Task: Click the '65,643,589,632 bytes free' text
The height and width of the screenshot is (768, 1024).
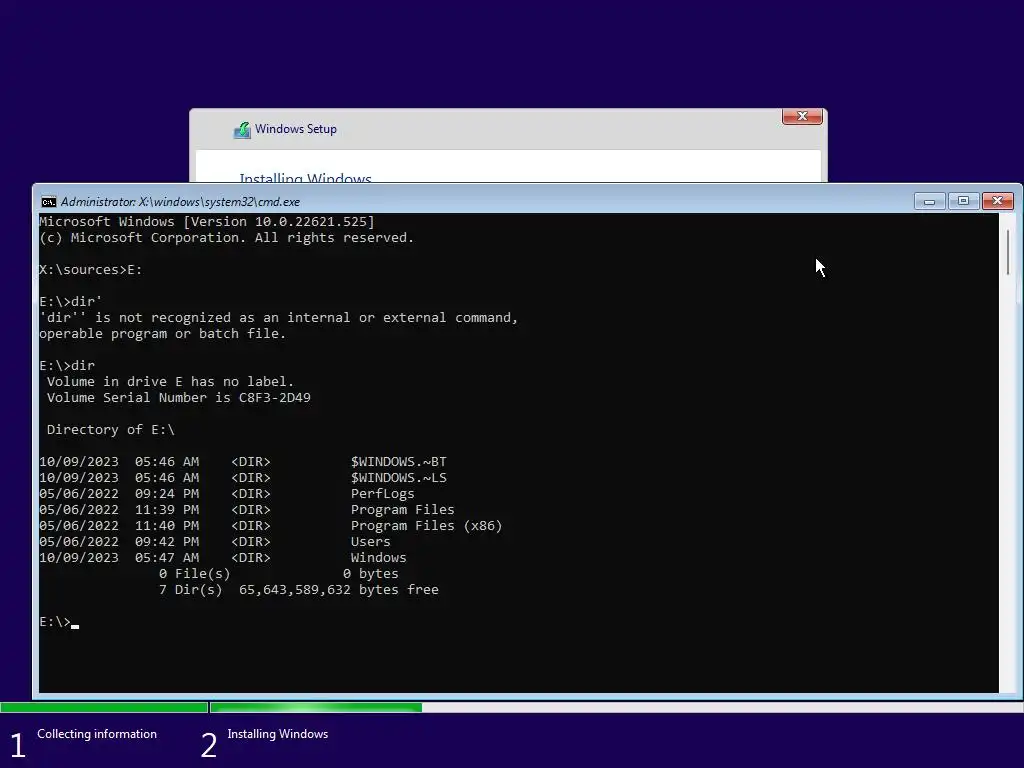Action: point(338,590)
